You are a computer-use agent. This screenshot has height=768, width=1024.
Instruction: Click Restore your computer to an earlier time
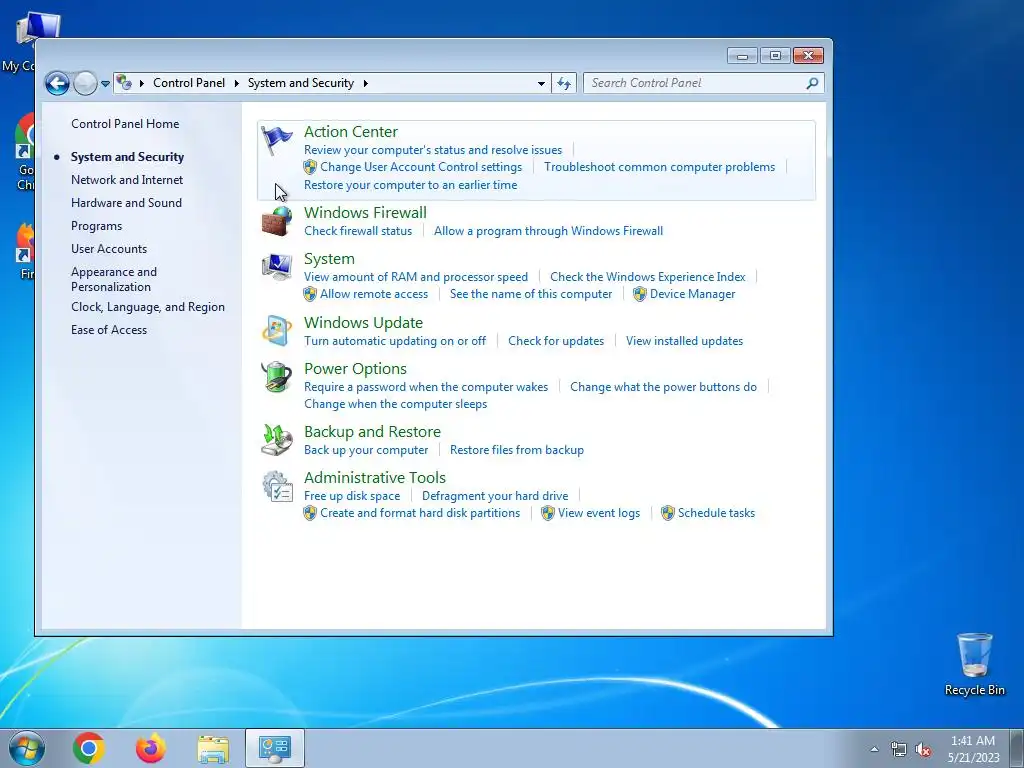coord(410,185)
